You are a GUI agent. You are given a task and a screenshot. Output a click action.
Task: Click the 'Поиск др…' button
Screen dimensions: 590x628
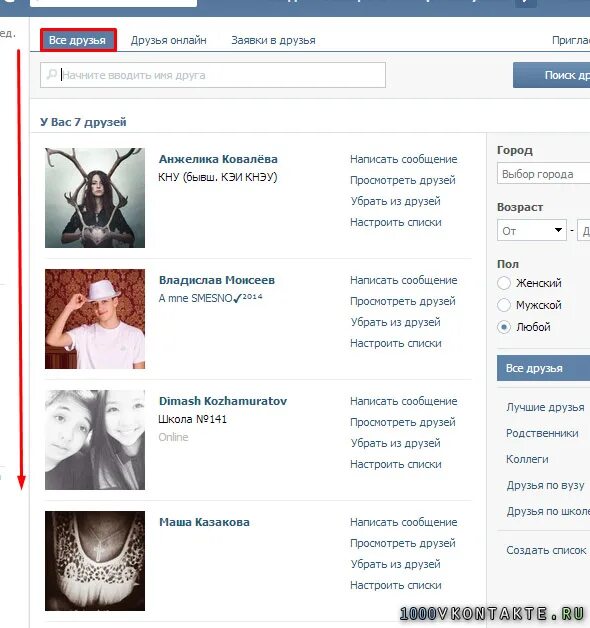pyautogui.click(x=552, y=75)
